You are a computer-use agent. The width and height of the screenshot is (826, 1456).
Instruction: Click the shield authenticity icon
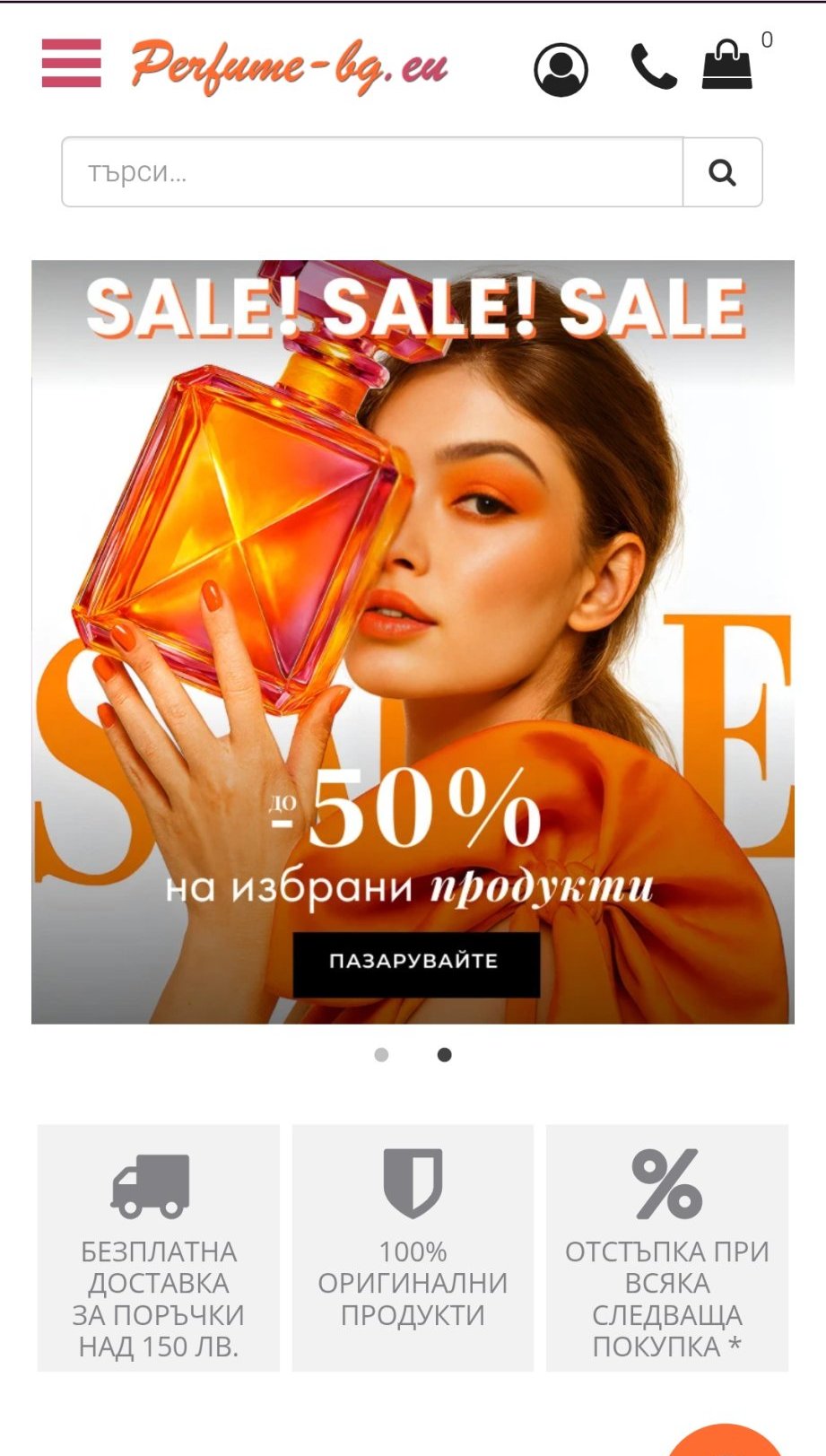tap(413, 1182)
